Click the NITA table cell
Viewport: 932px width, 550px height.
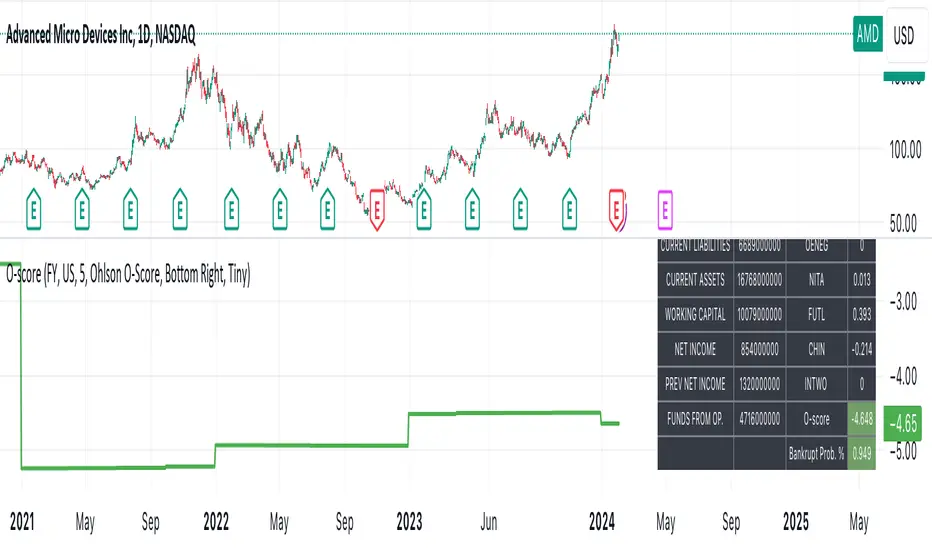(816, 279)
